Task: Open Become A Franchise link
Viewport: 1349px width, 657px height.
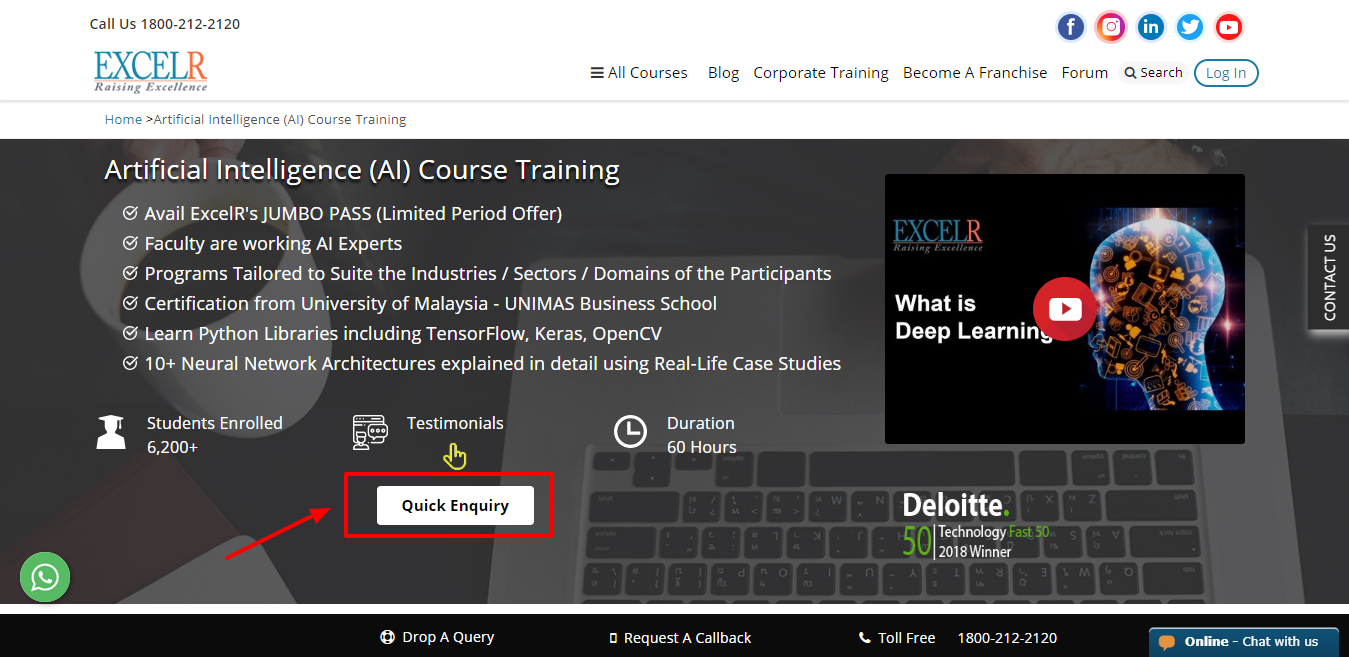Action: pyautogui.click(x=974, y=73)
